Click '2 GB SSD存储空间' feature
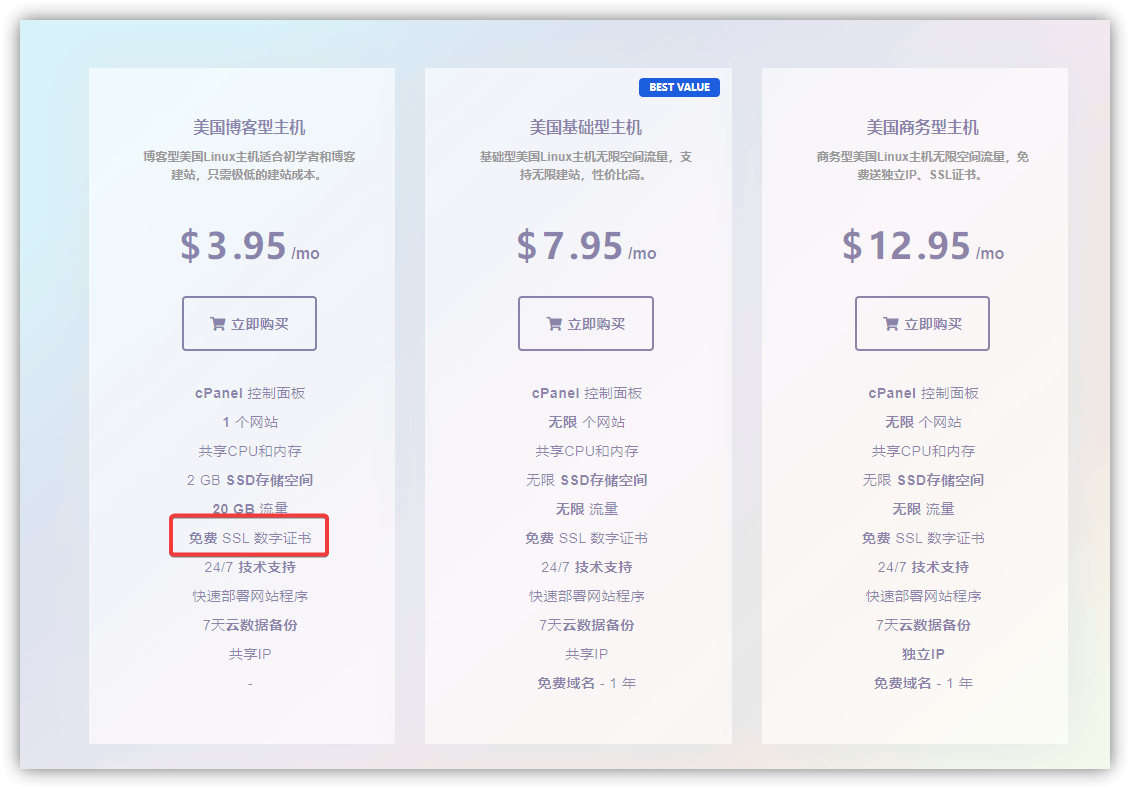This screenshot has width=1130, height=789. pos(250,480)
